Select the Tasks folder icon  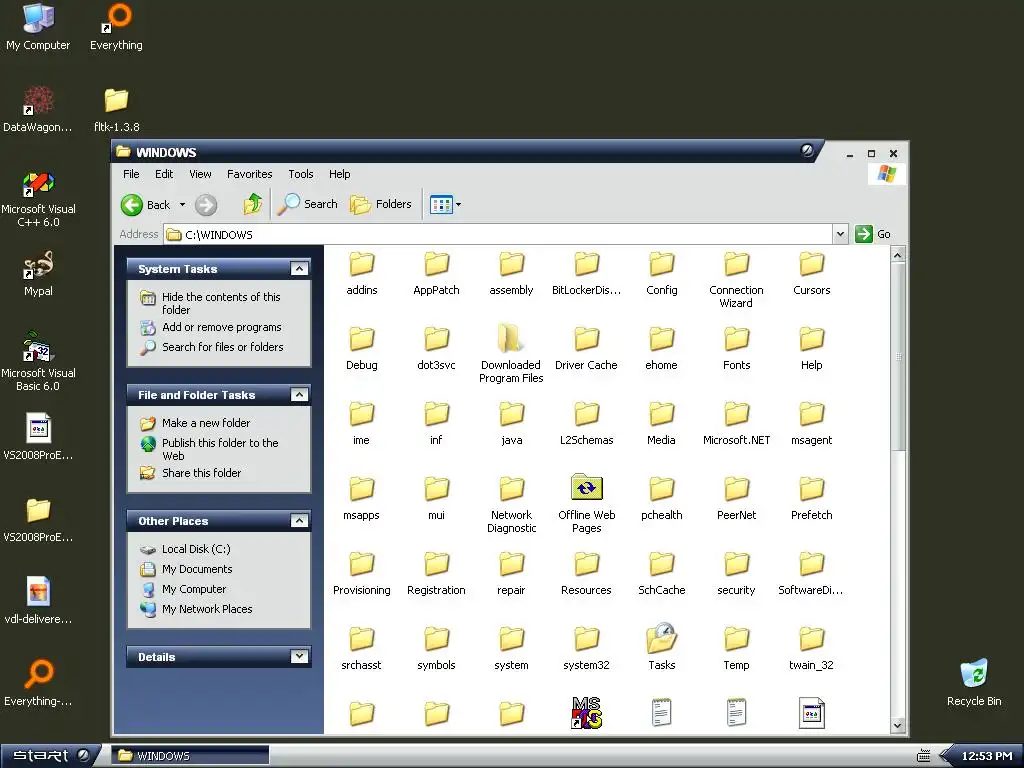[x=662, y=639]
